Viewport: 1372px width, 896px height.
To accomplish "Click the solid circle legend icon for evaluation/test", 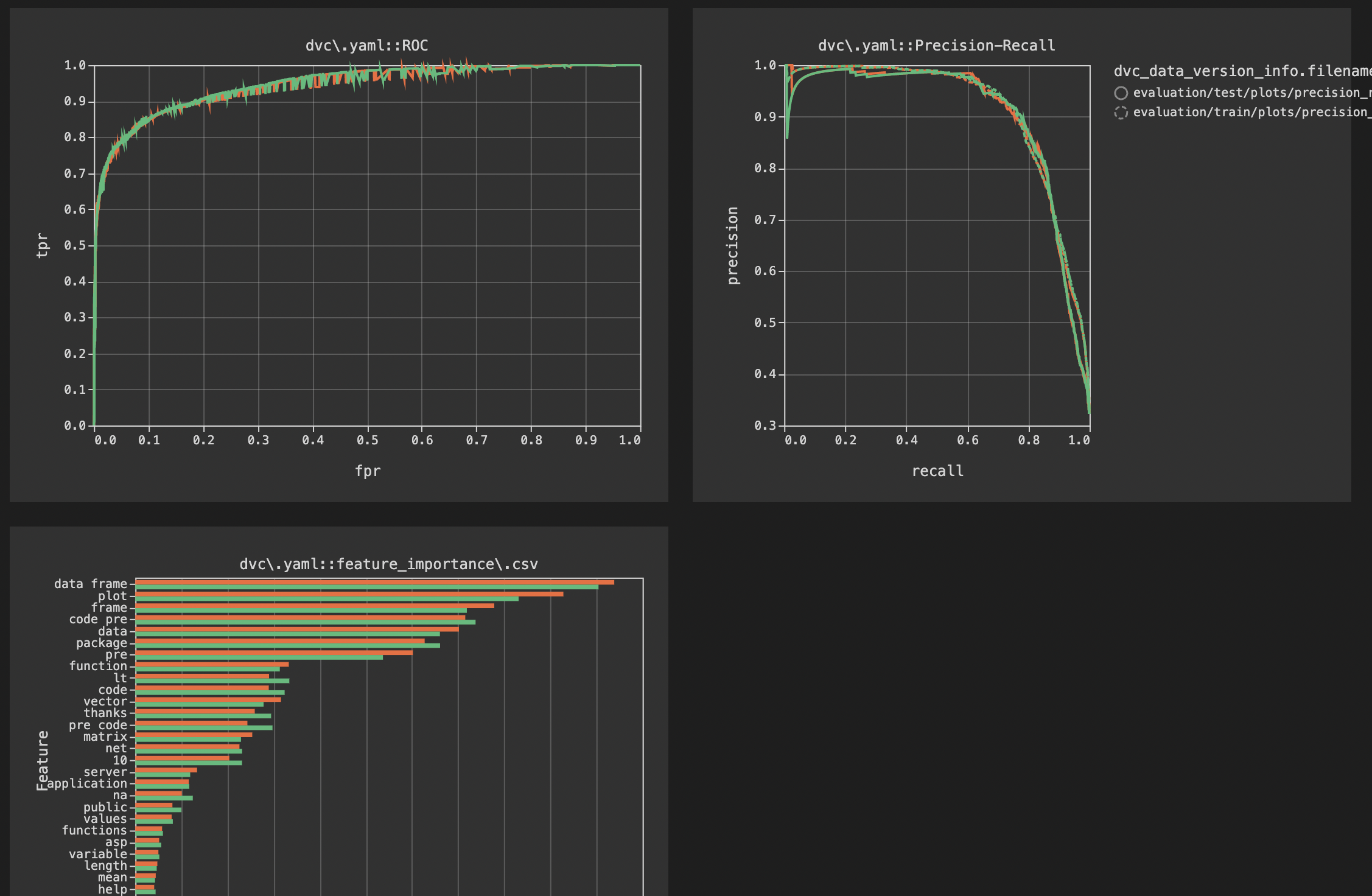I will 1121,93.
